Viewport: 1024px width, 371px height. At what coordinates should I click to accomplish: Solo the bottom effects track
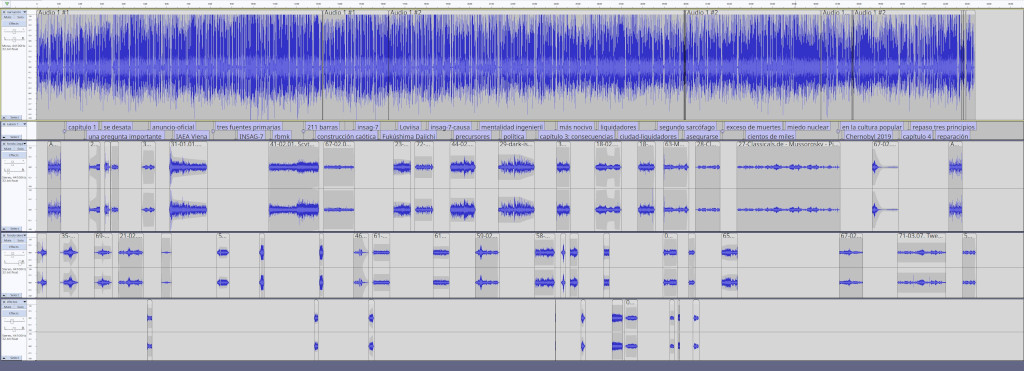20,307
